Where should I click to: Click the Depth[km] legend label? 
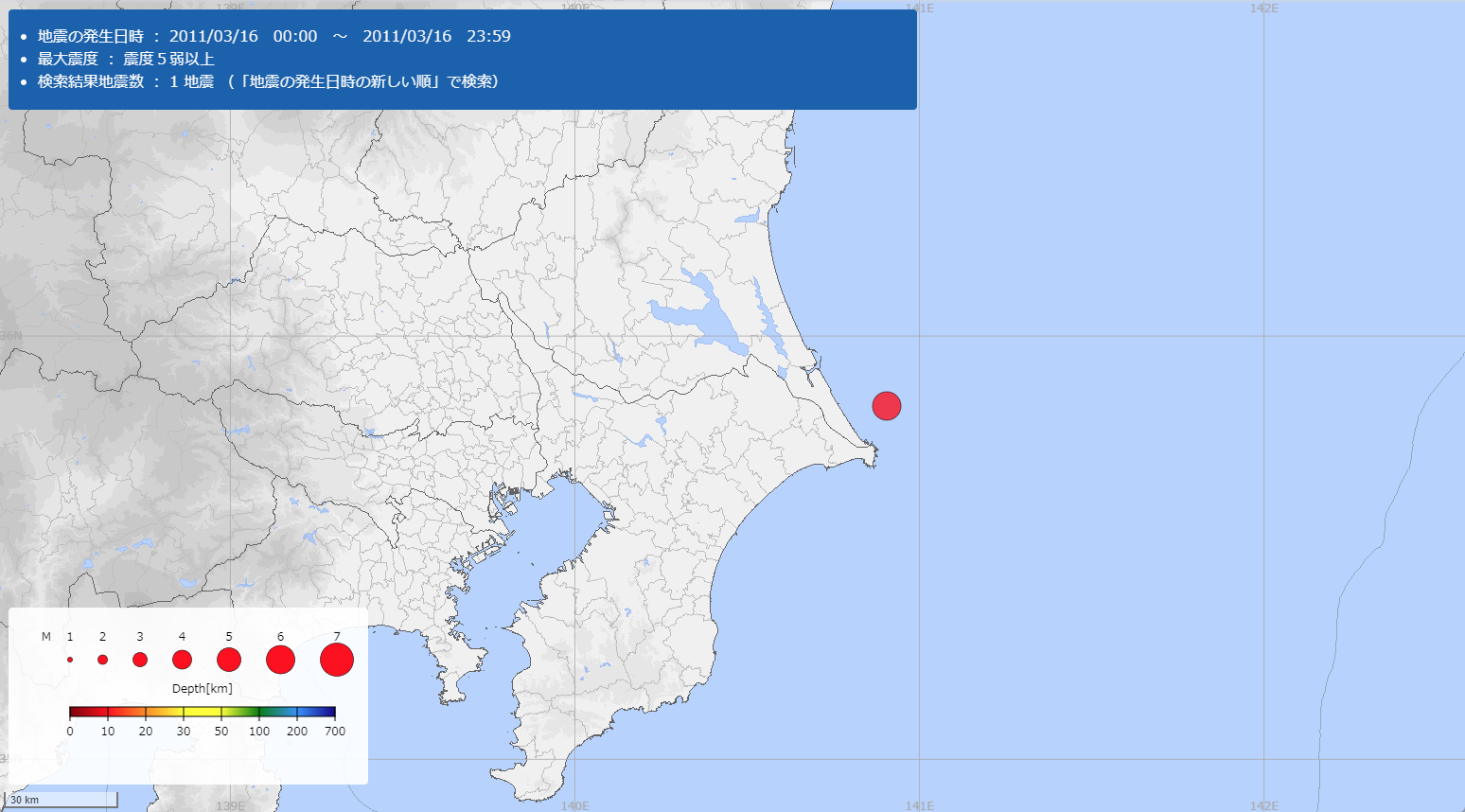tap(202, 688)
